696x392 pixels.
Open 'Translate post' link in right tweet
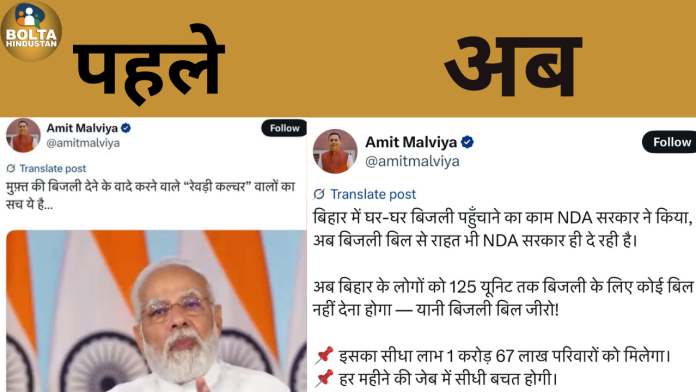pos(373,194)
